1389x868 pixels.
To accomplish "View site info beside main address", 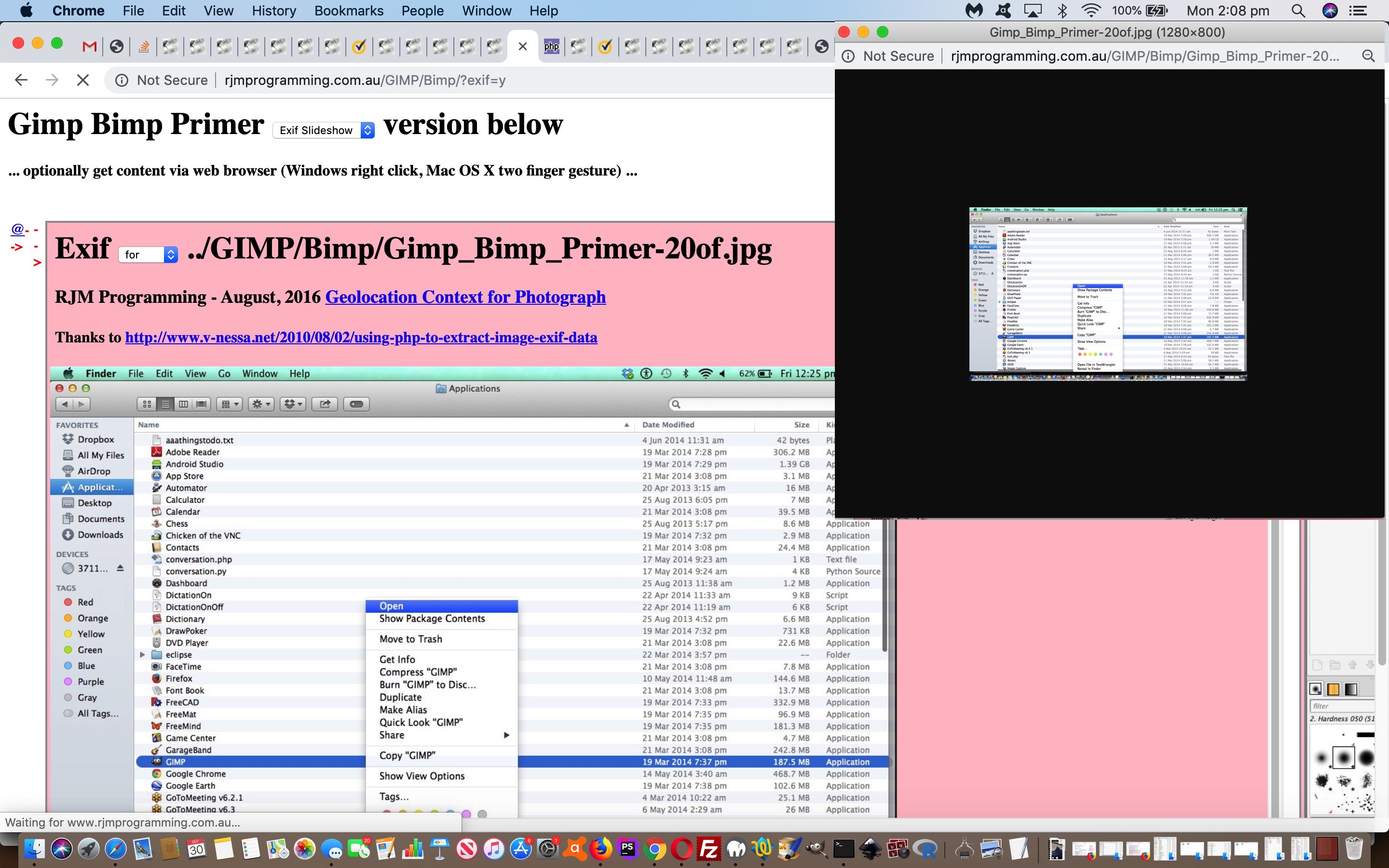I will pyautogui.click(x=122, y=80).
